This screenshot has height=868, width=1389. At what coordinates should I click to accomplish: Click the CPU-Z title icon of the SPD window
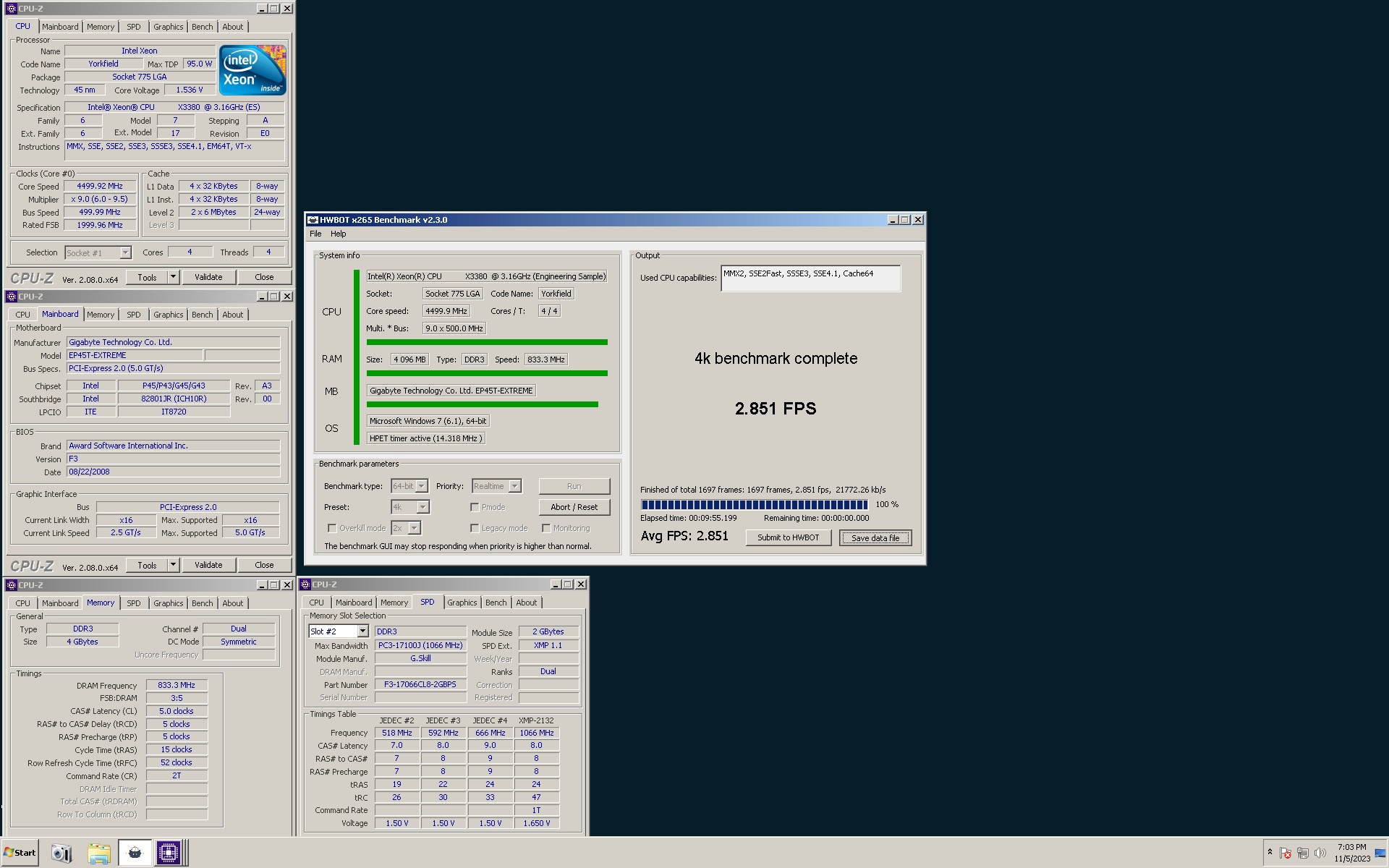pyautogui.click(x=305, y=584)
